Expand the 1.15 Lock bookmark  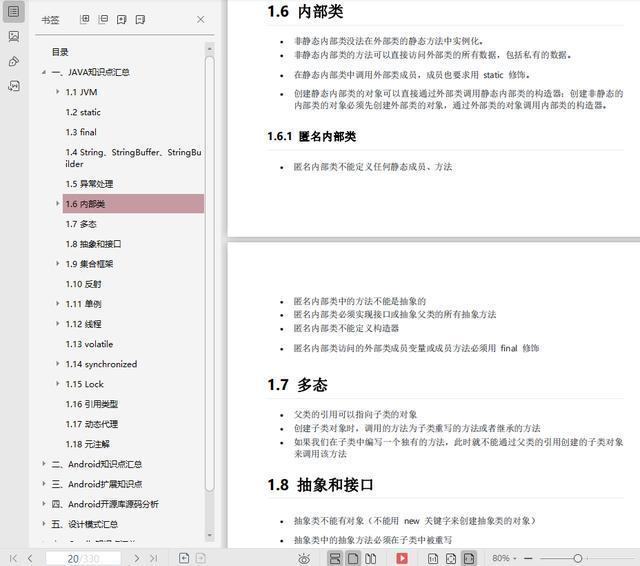(58, 384)
